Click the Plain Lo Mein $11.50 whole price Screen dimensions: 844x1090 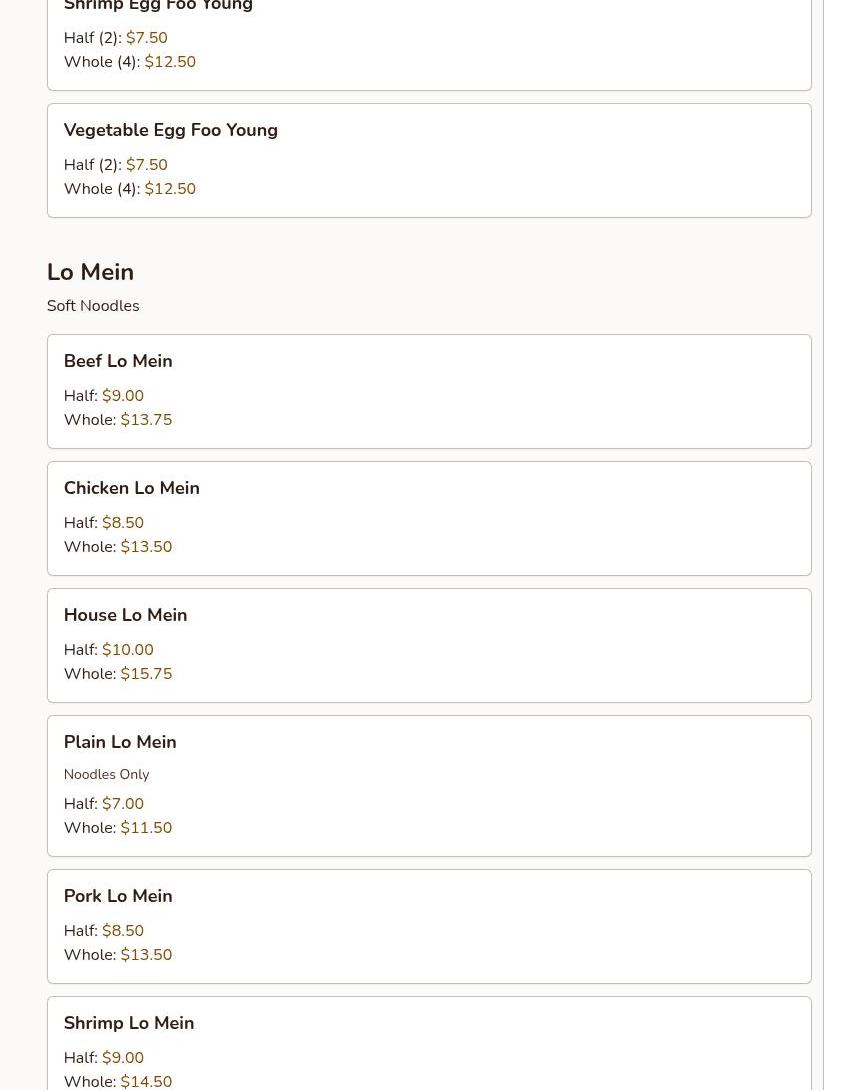point(146,828)
